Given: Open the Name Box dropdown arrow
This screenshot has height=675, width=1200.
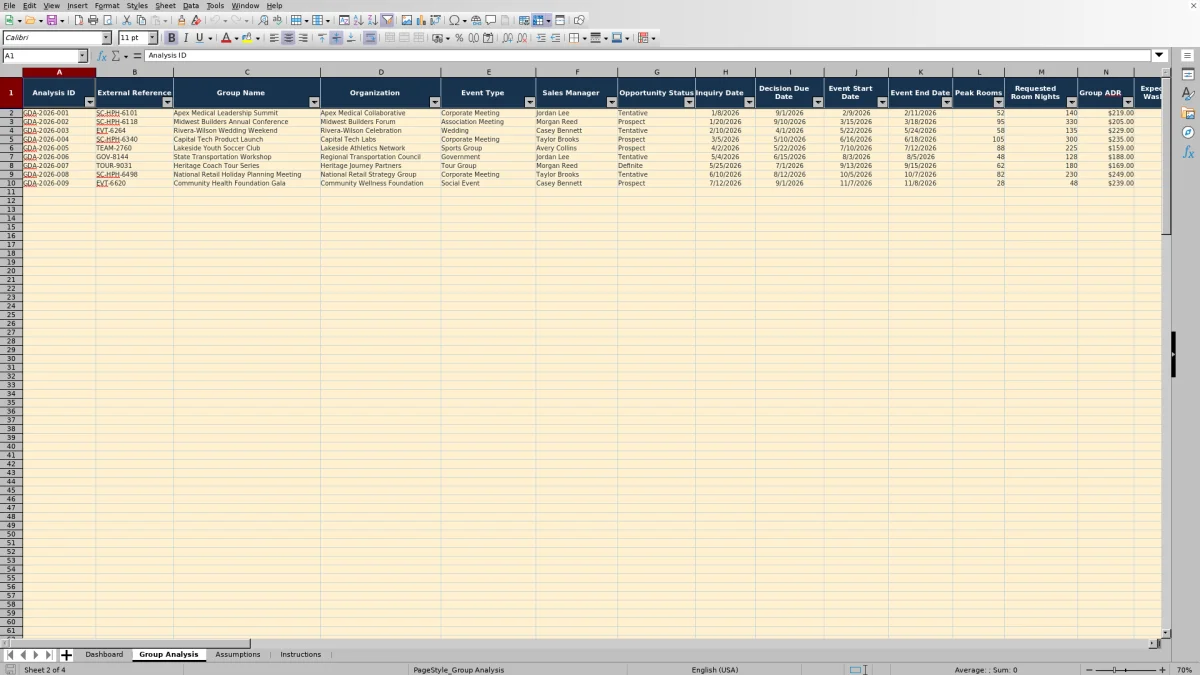Looking at the screenshot, I should [82, 56].
